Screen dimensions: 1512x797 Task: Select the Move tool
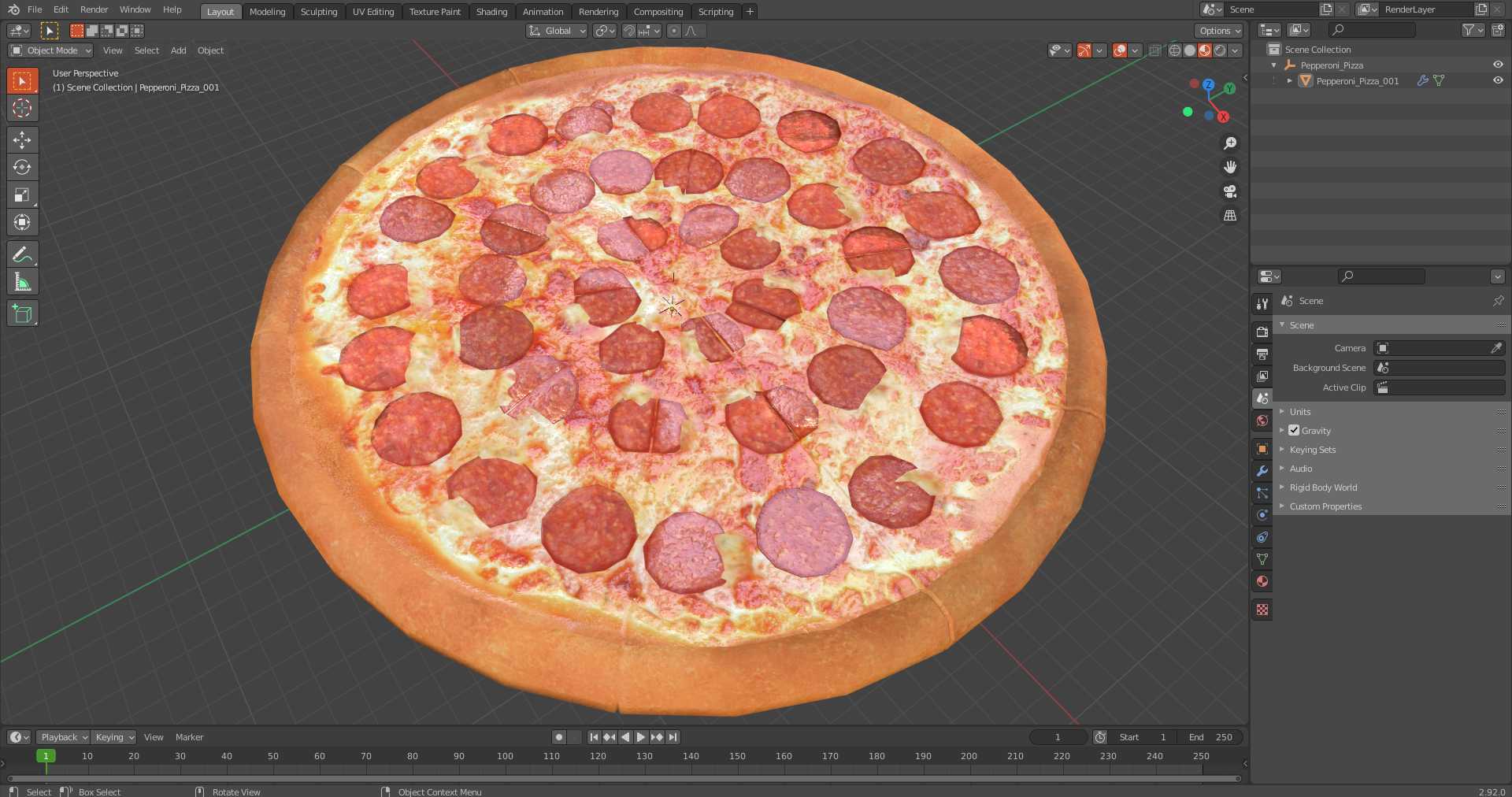click(22, 140)
